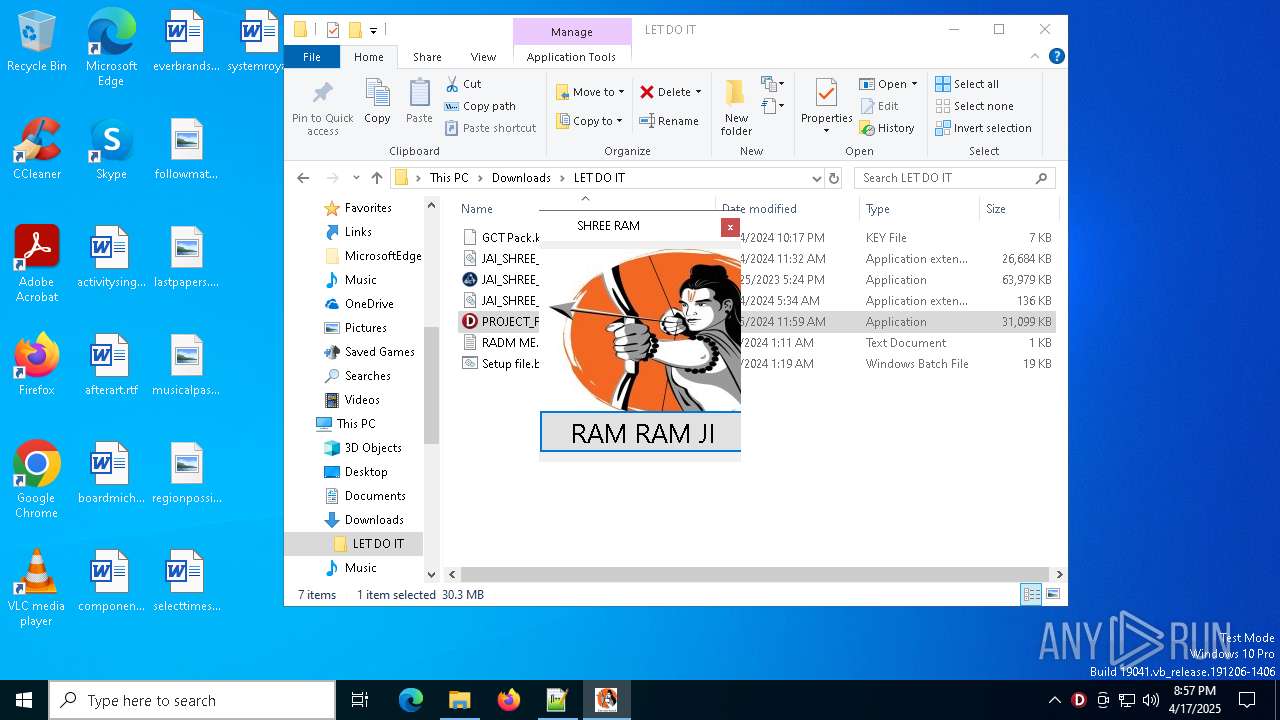1280x720 pixels.
Task: Click the Paste ribbon icon
Action: (x=419, y=101)
